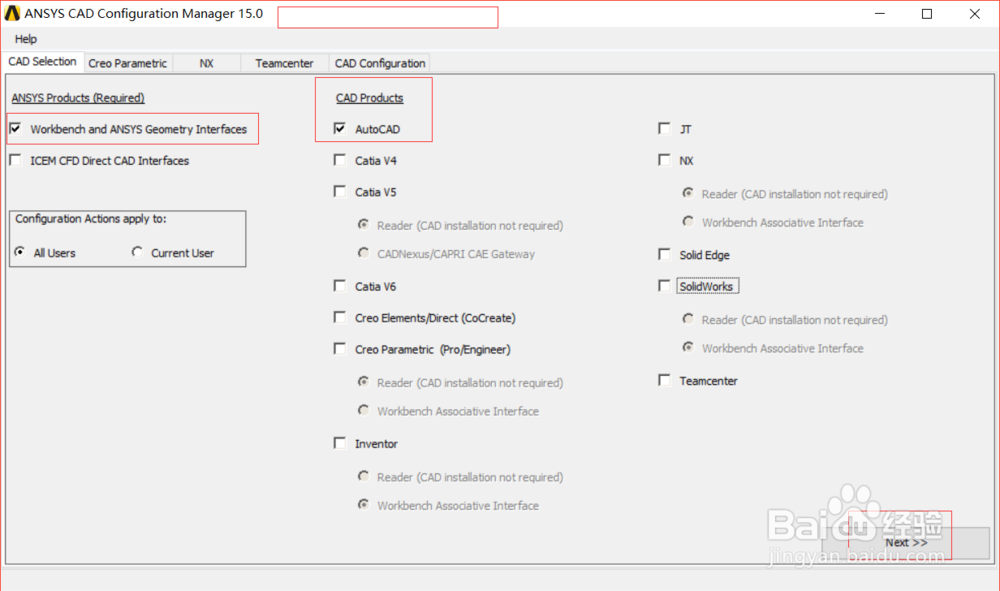Viewport: 1000px width, 591px height.
Task: Choose Workbench Associative Interface under Creo Parametric
Action: tap(364, 410)
